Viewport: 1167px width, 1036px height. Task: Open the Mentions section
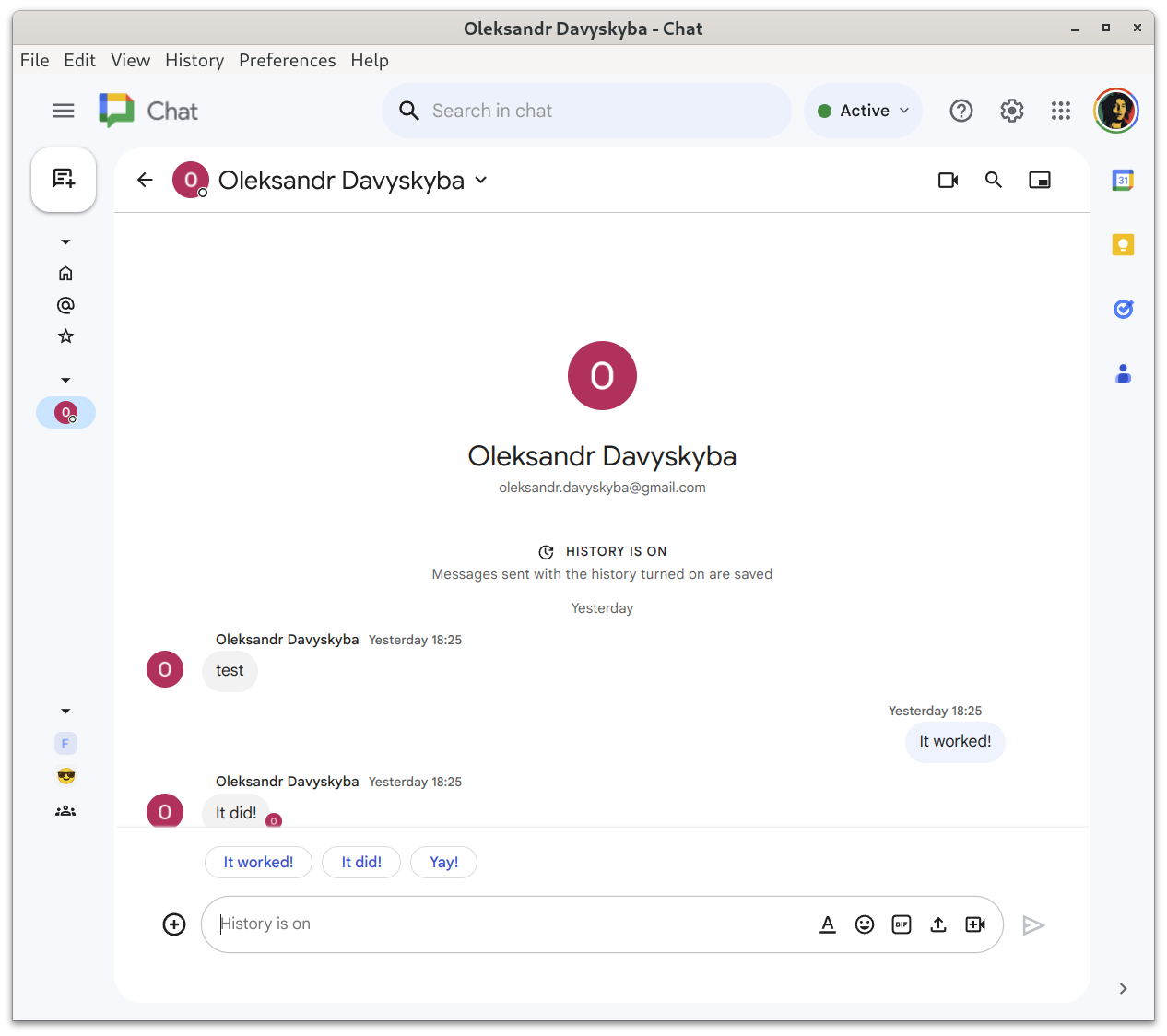pyautogui.click(x=65, y=304)
